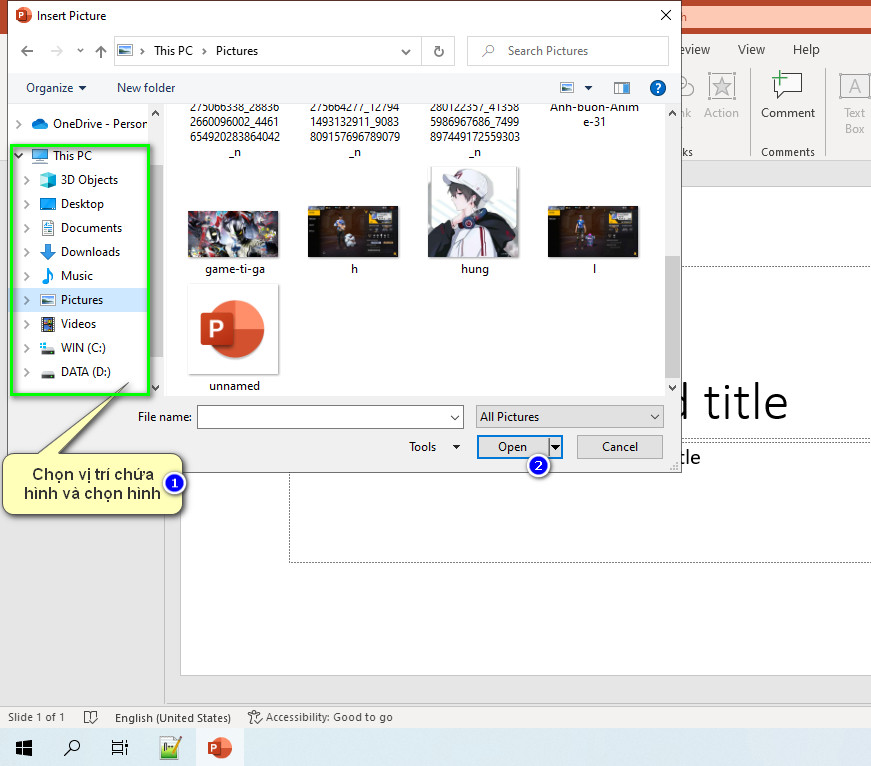Image resolution: width=871 pixels, height=766 pixels.
Task: Open the Tools dropdown
Action: point(434,447)
